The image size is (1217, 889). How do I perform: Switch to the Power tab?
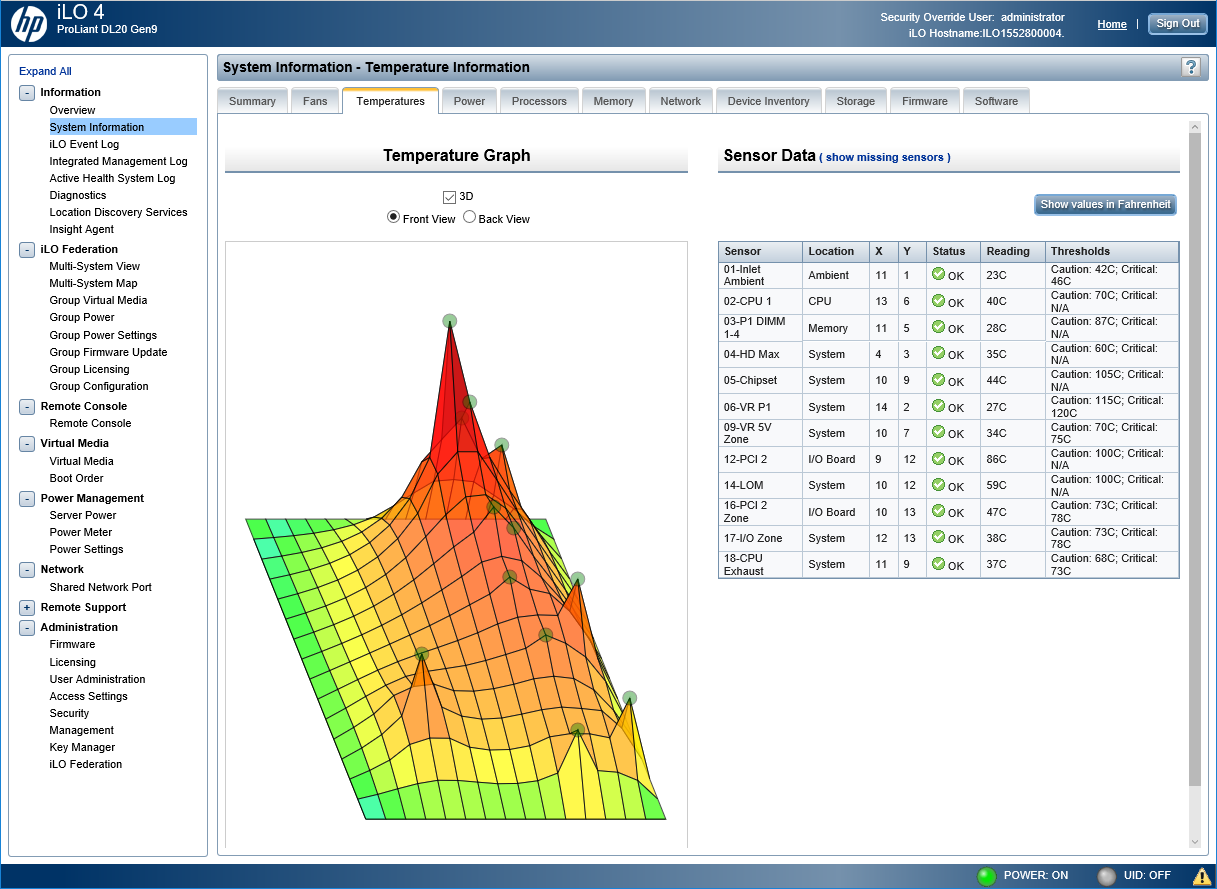[x=469, y=101]
